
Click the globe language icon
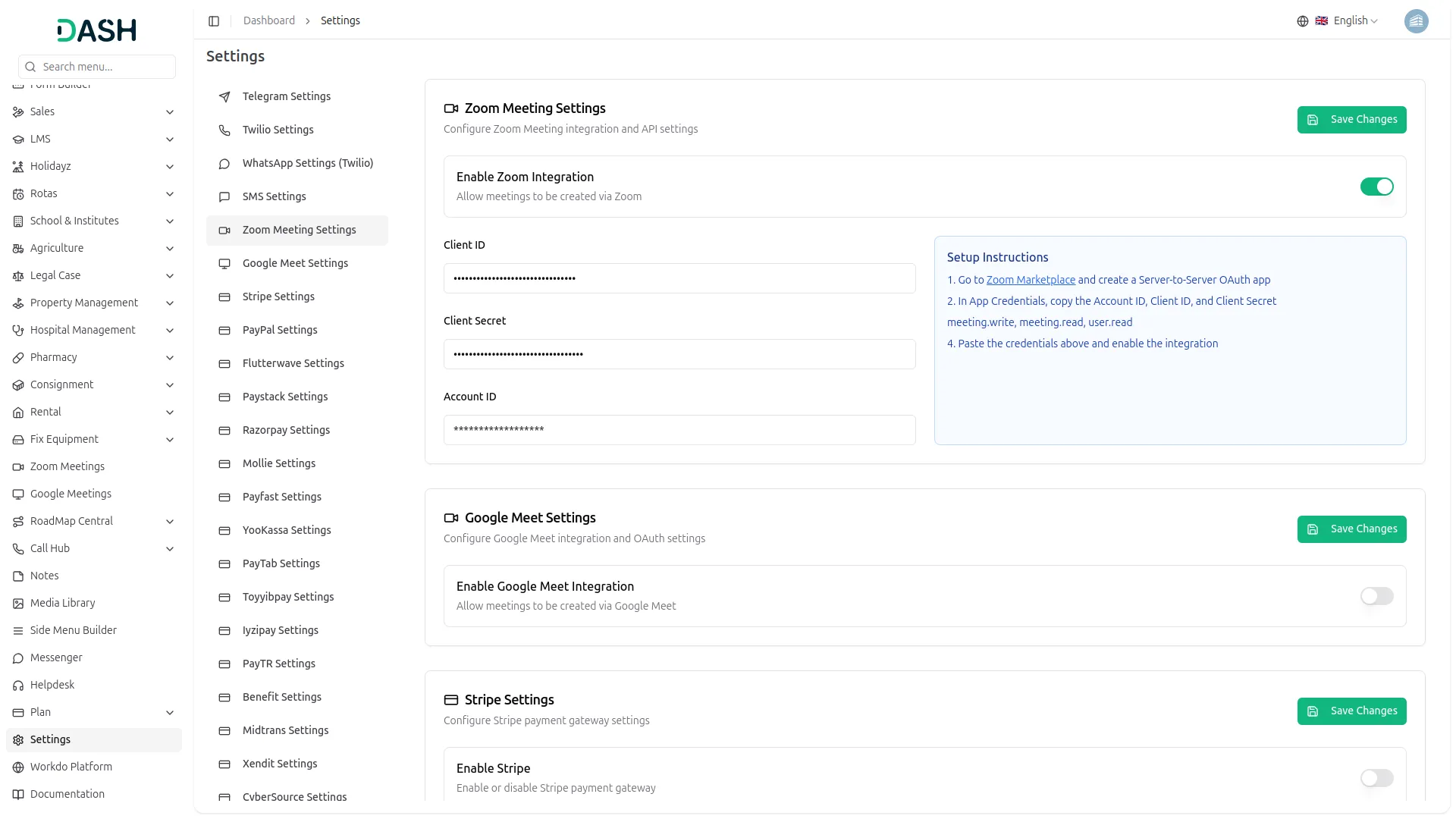click(x=1303, y=21)
